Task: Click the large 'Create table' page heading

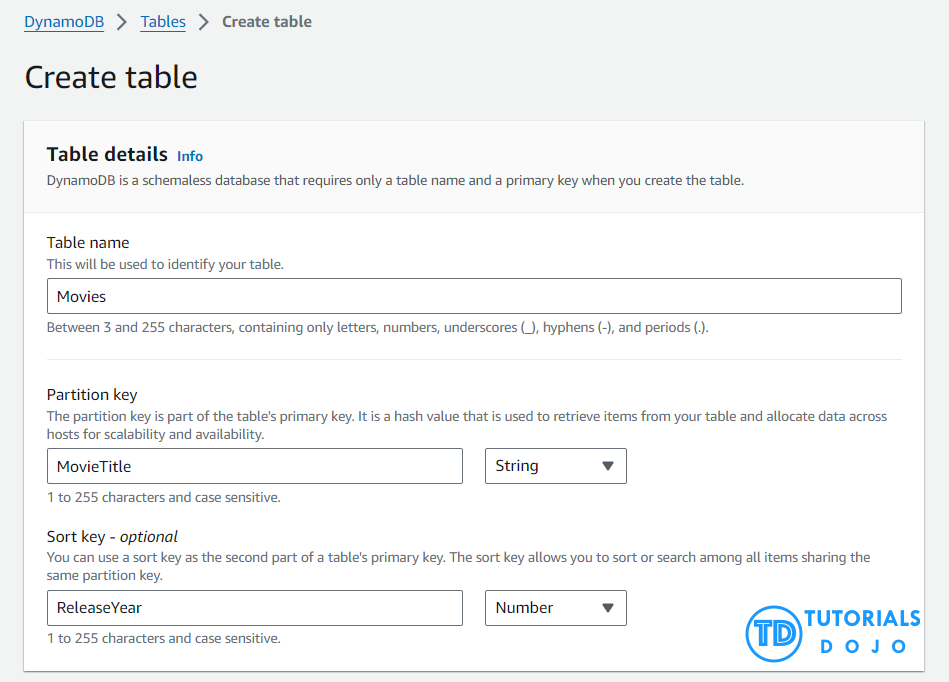Action: point(111,77)
